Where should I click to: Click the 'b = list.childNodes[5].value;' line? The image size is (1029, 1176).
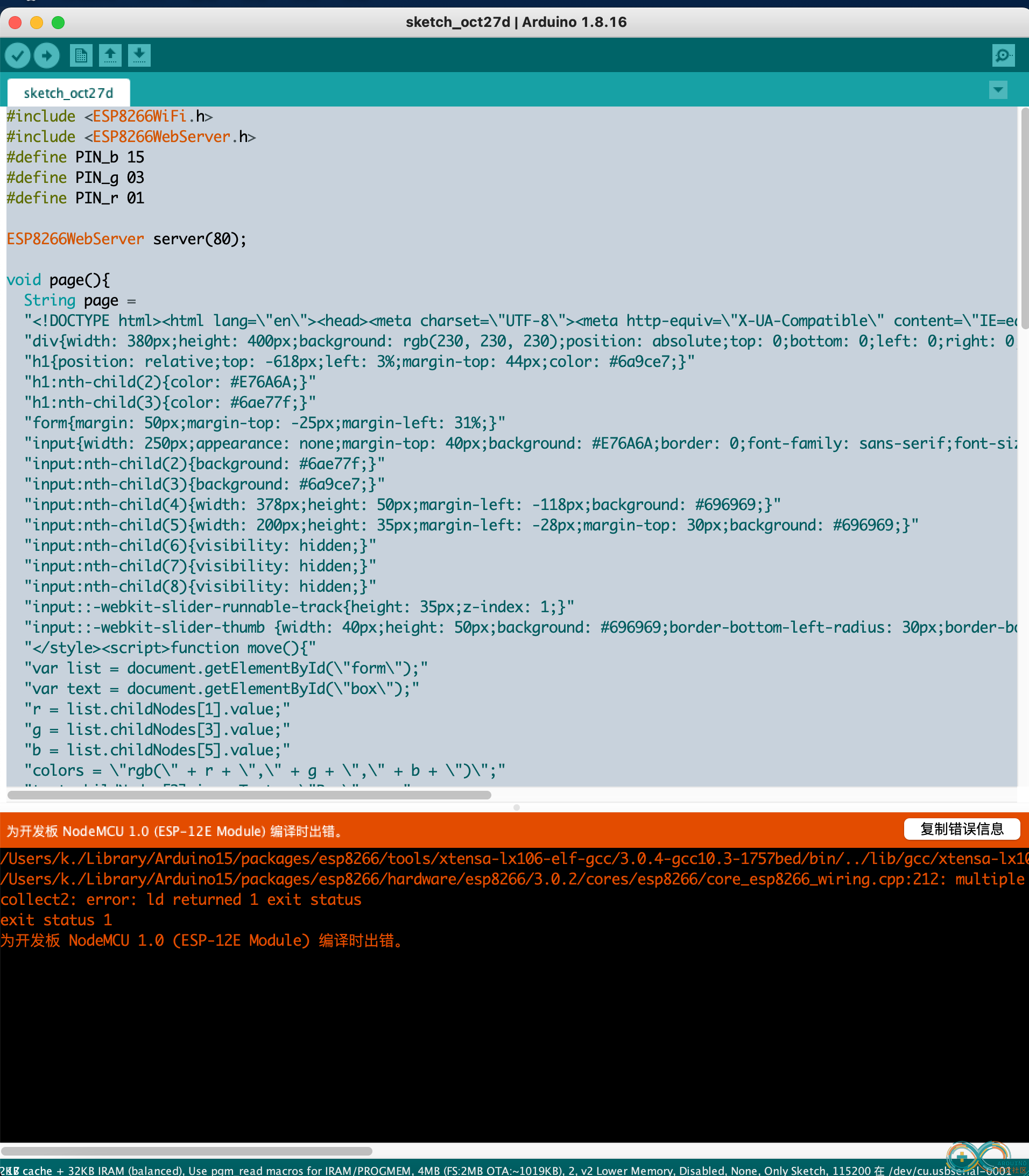click(x=157, y=750)
